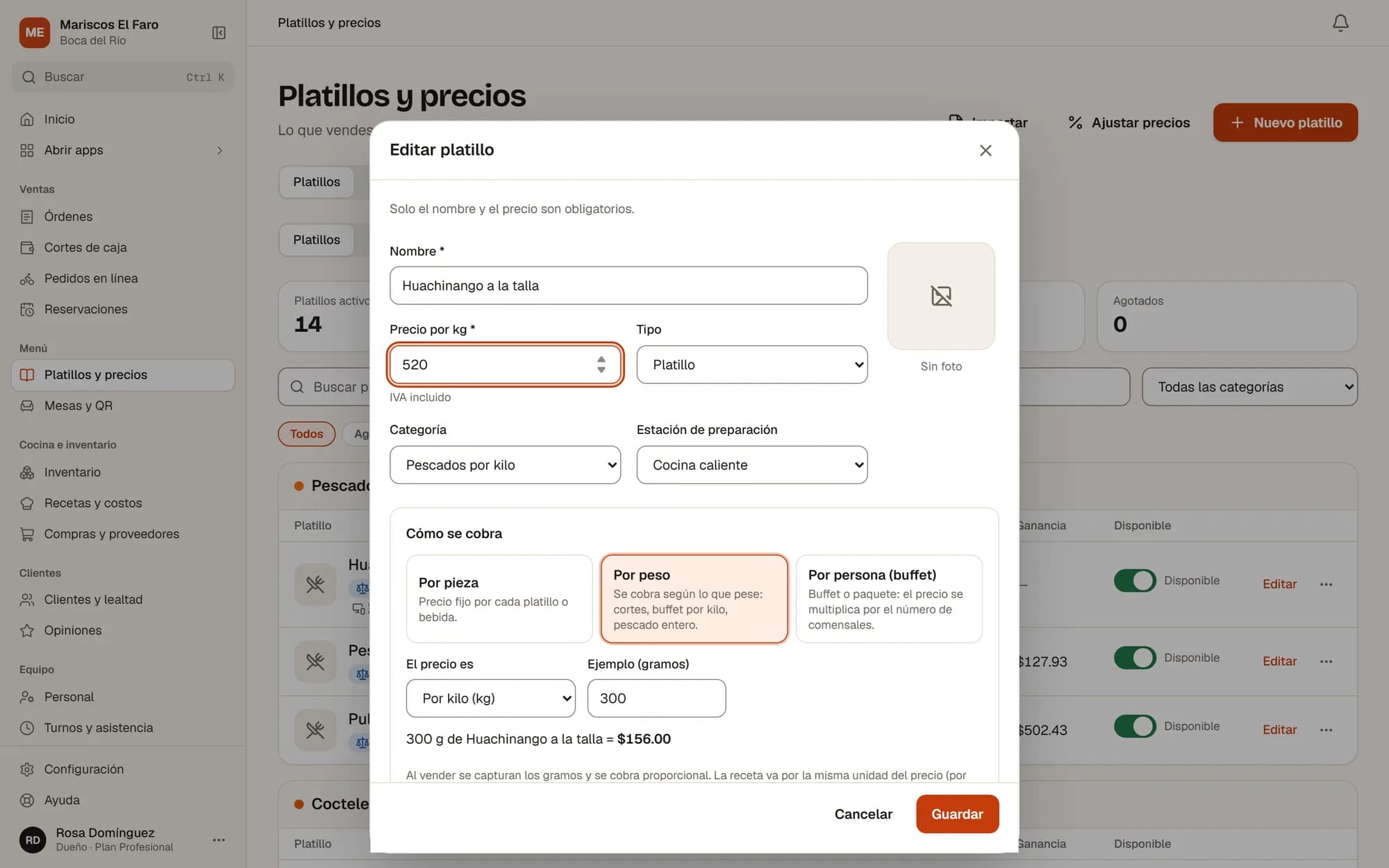The height and width of the screenshot is (868, 1389).
Task: Open Compras y proveedores cart icon
Action: [27, 534]
